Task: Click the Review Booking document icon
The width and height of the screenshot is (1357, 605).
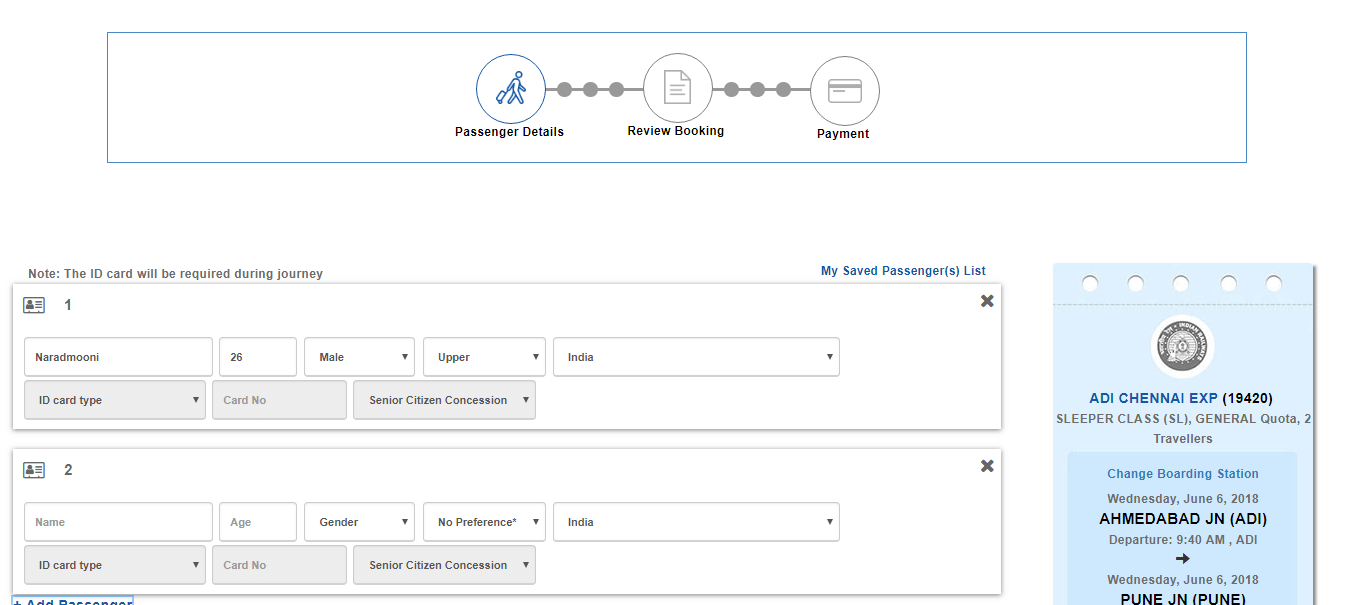Action: click(x=677, y=88)
